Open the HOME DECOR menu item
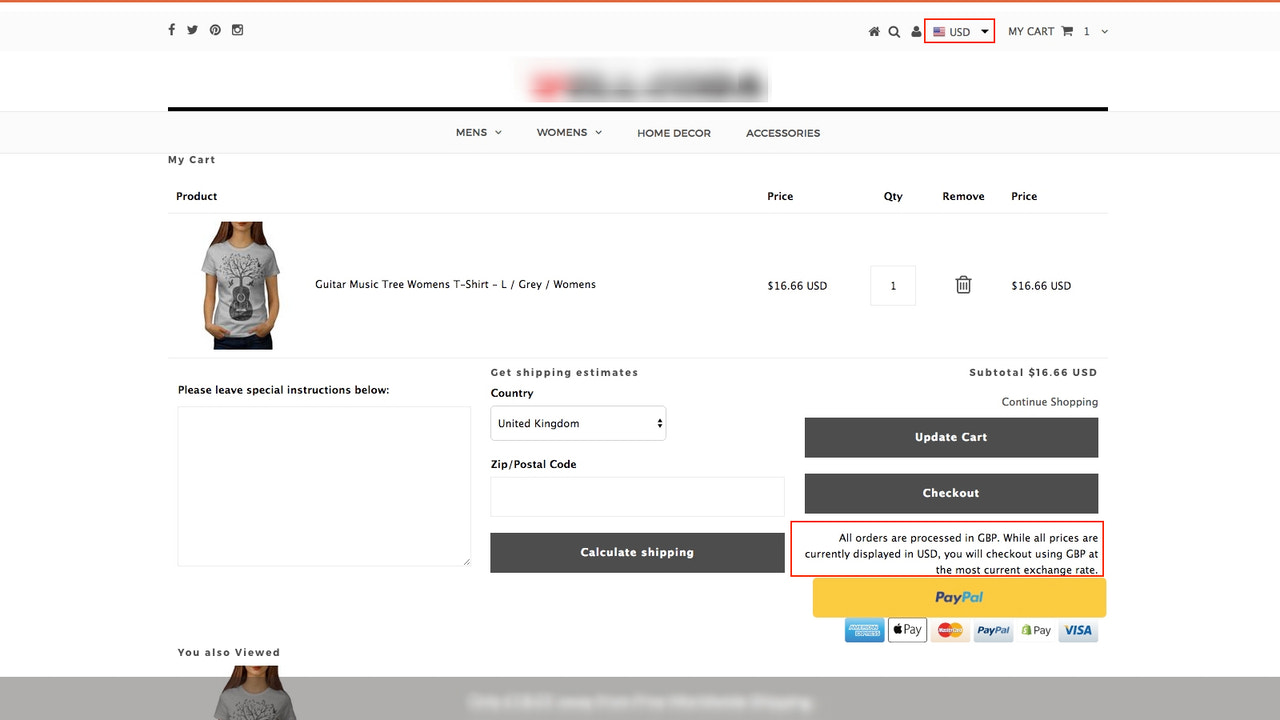Viewport: 1280px width, 720px height. tap(673, 132)
